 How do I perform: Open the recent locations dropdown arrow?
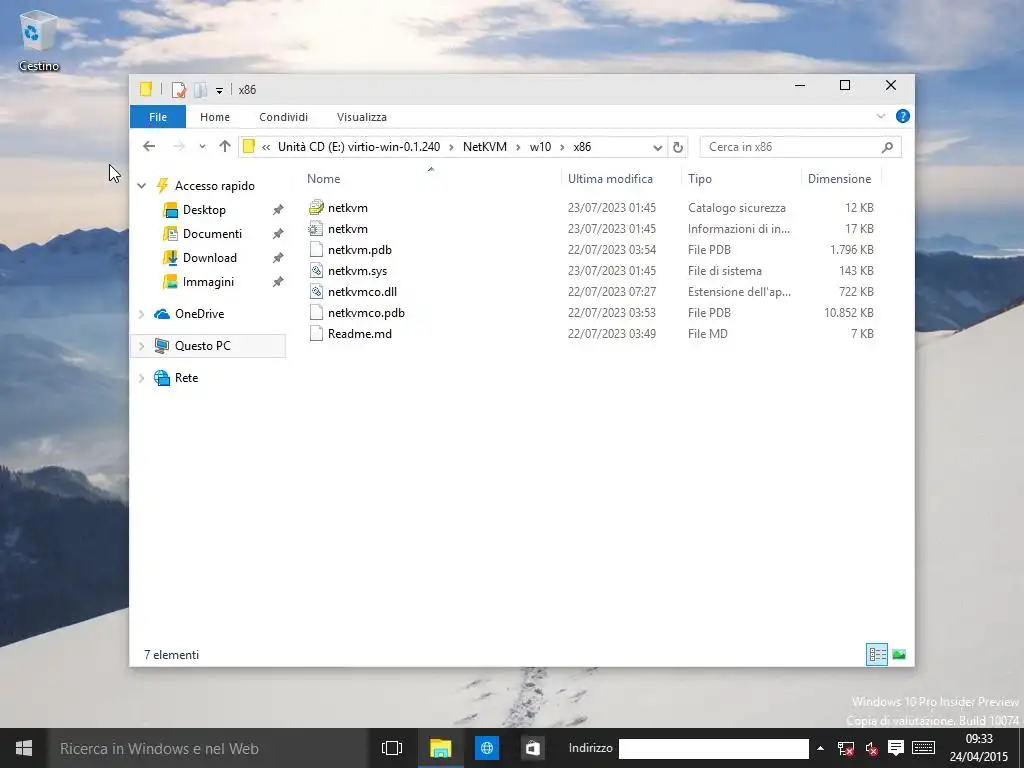202,147
